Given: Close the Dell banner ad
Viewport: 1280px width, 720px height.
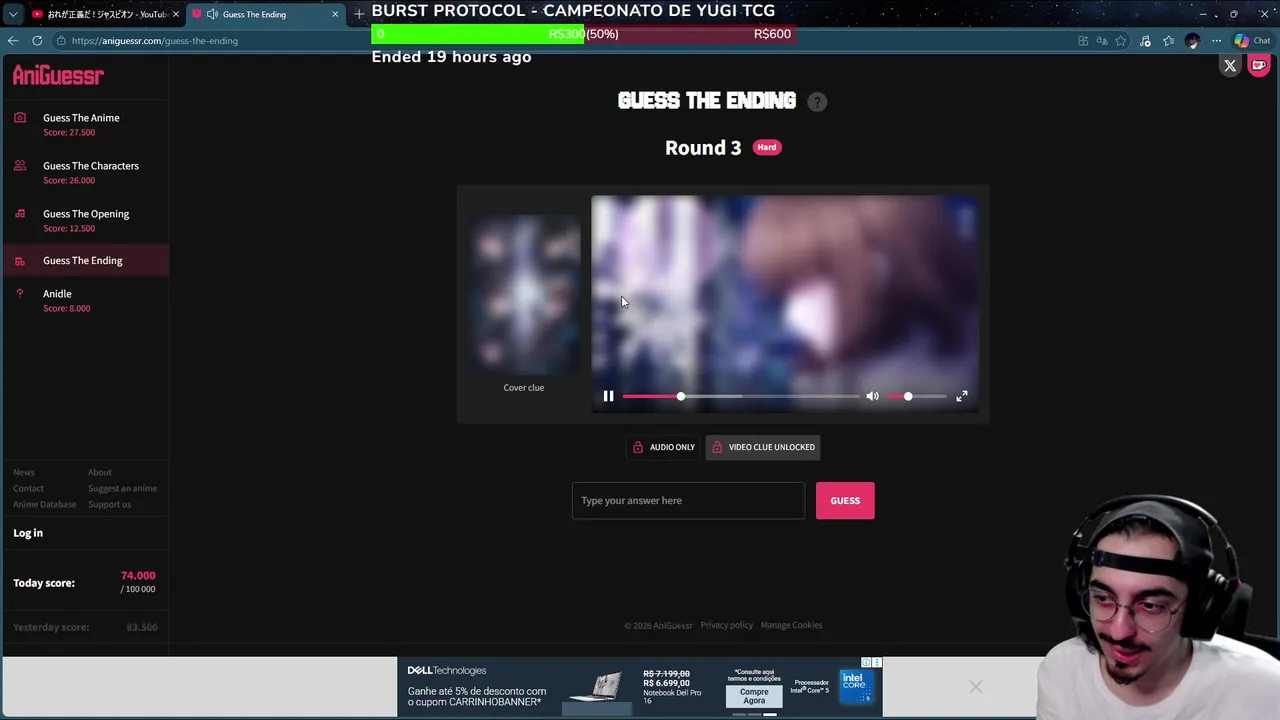Looking at the screenshot, I should (x=976, y=687).
